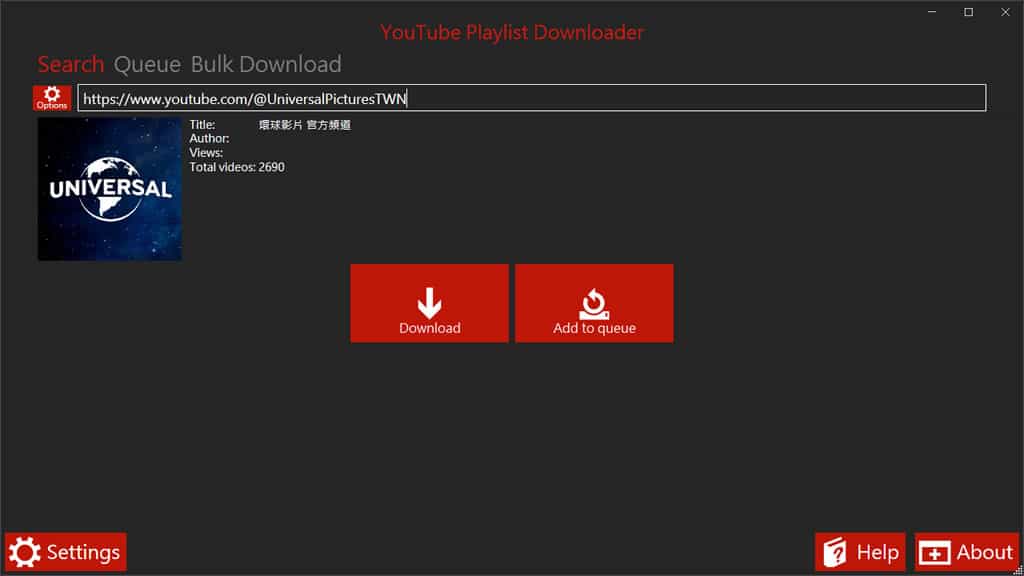Click the YouTube Playlist Downloader heading
The height and width of the screenshot is (576, 1024).
click(512, 32)
